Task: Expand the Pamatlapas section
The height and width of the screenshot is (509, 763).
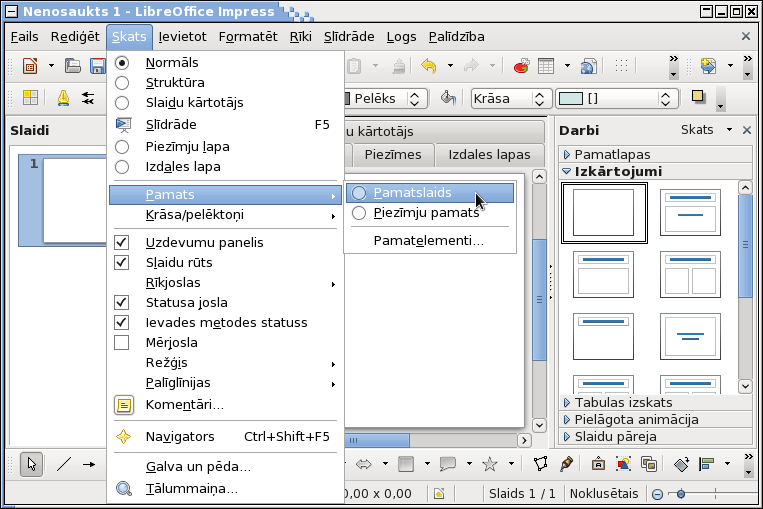Action: click(x=655, y=155)
